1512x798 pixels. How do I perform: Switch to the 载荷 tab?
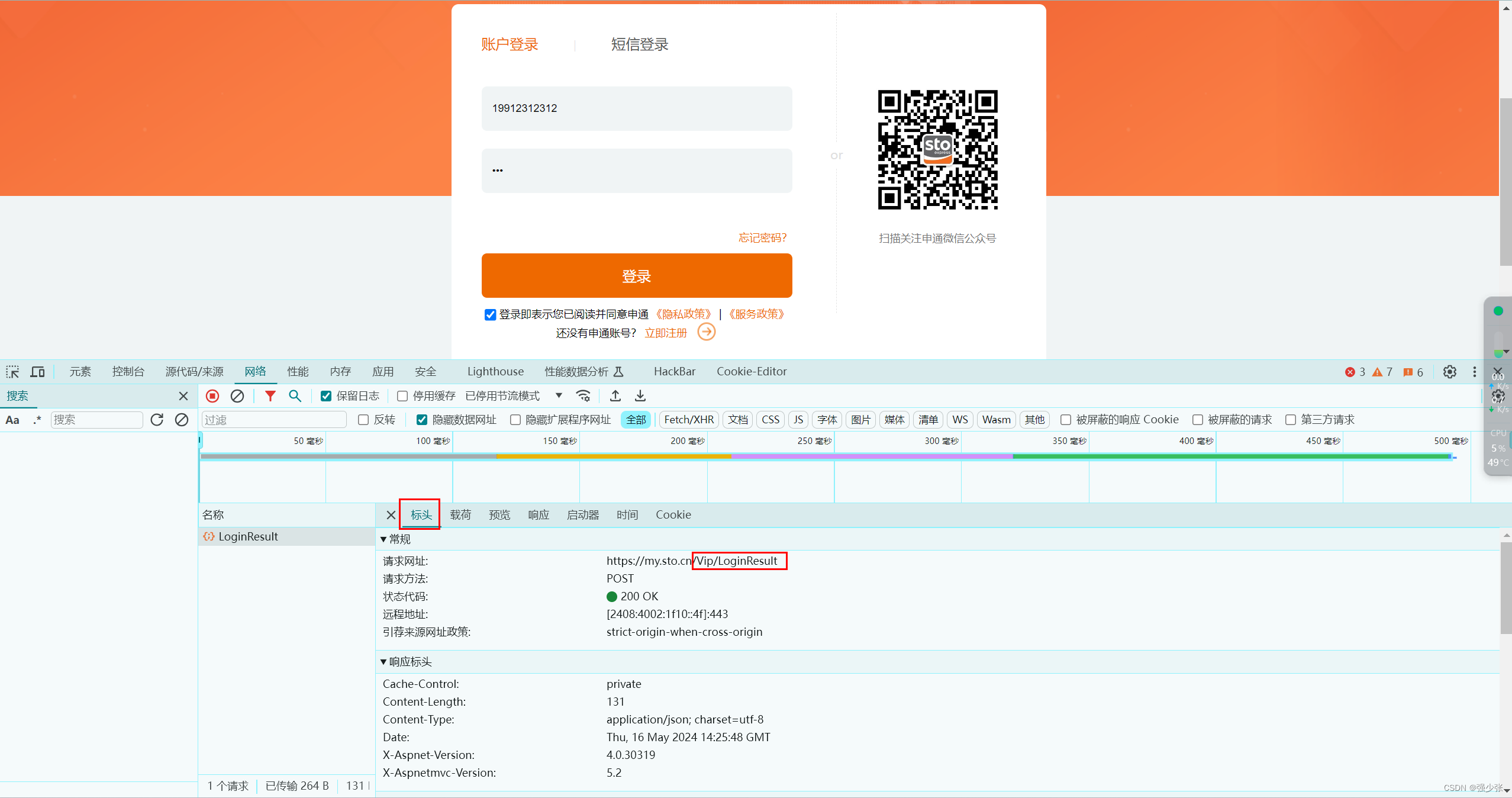click(460, 514)
